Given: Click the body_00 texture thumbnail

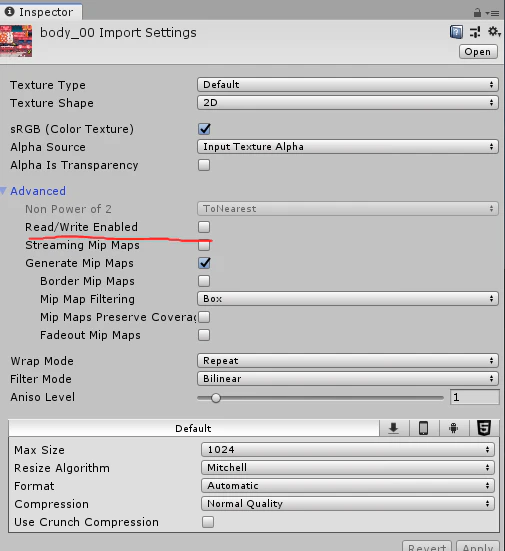Looking at the screenshot, I should coord(16,41).
